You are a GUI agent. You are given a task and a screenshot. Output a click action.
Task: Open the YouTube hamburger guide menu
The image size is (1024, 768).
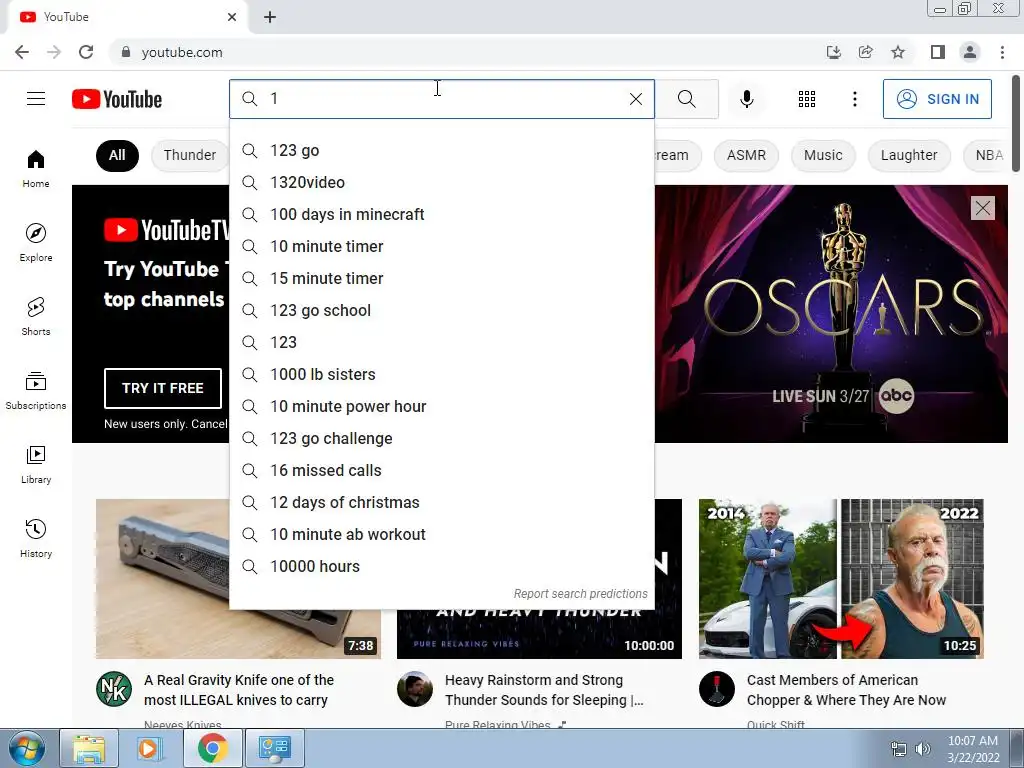36,99
